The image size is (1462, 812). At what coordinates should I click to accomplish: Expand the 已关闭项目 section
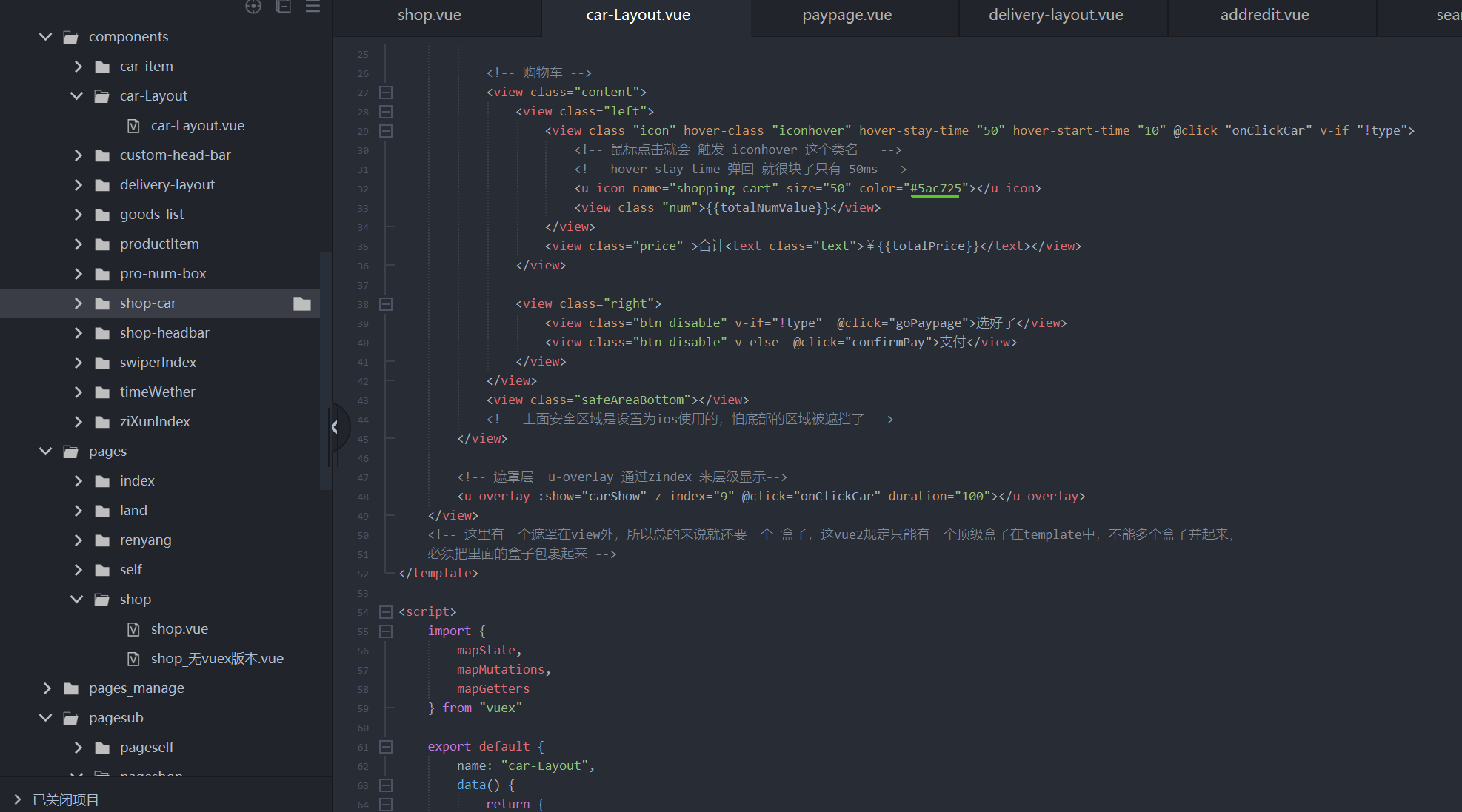pyautogui.click(x=18, y=799)
